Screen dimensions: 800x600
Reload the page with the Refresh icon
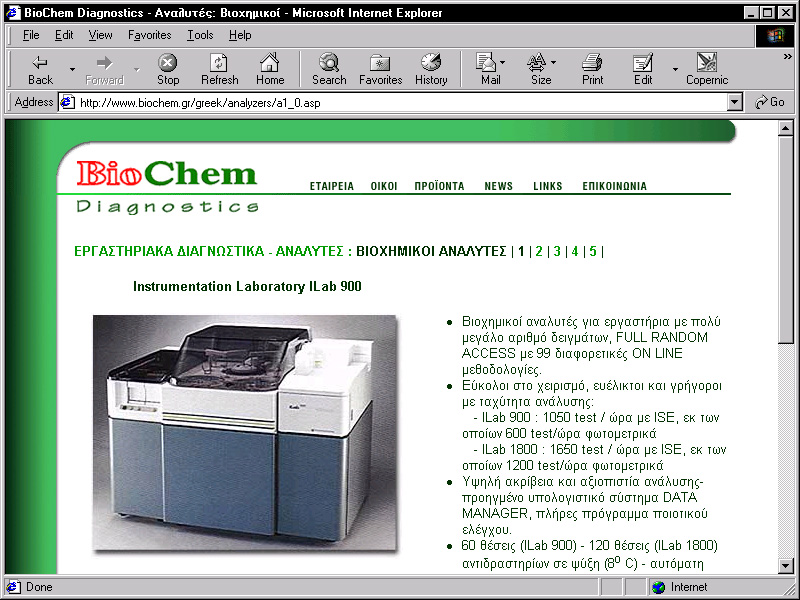click(219, 70)
